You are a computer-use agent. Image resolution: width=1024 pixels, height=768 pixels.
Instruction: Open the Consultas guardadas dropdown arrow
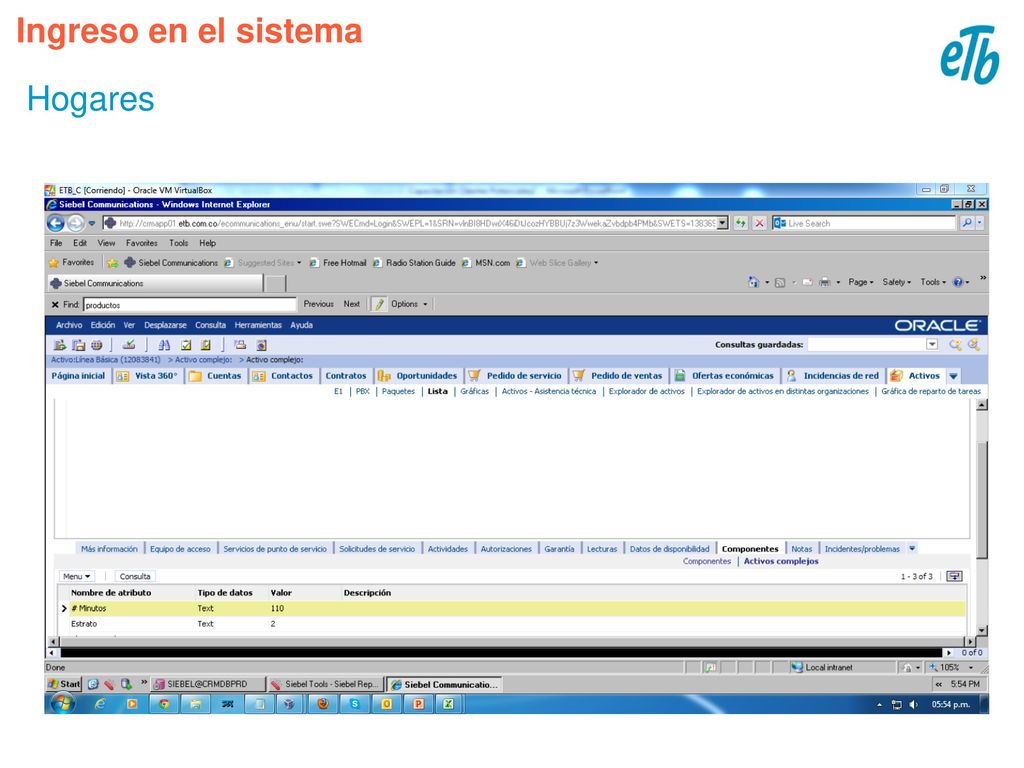coord(932,345)
